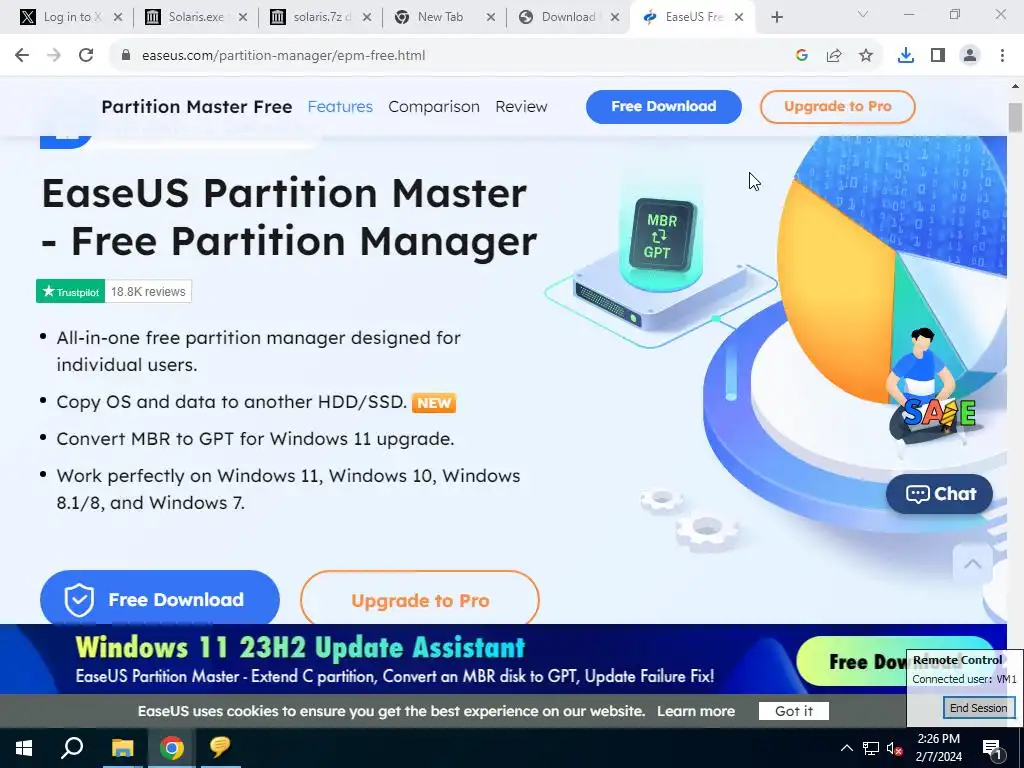Image resolution: width=1024 pixels, height=768 pixels.
Task: Open the yellow chat app in taskbar
Action: pos(220,748)
